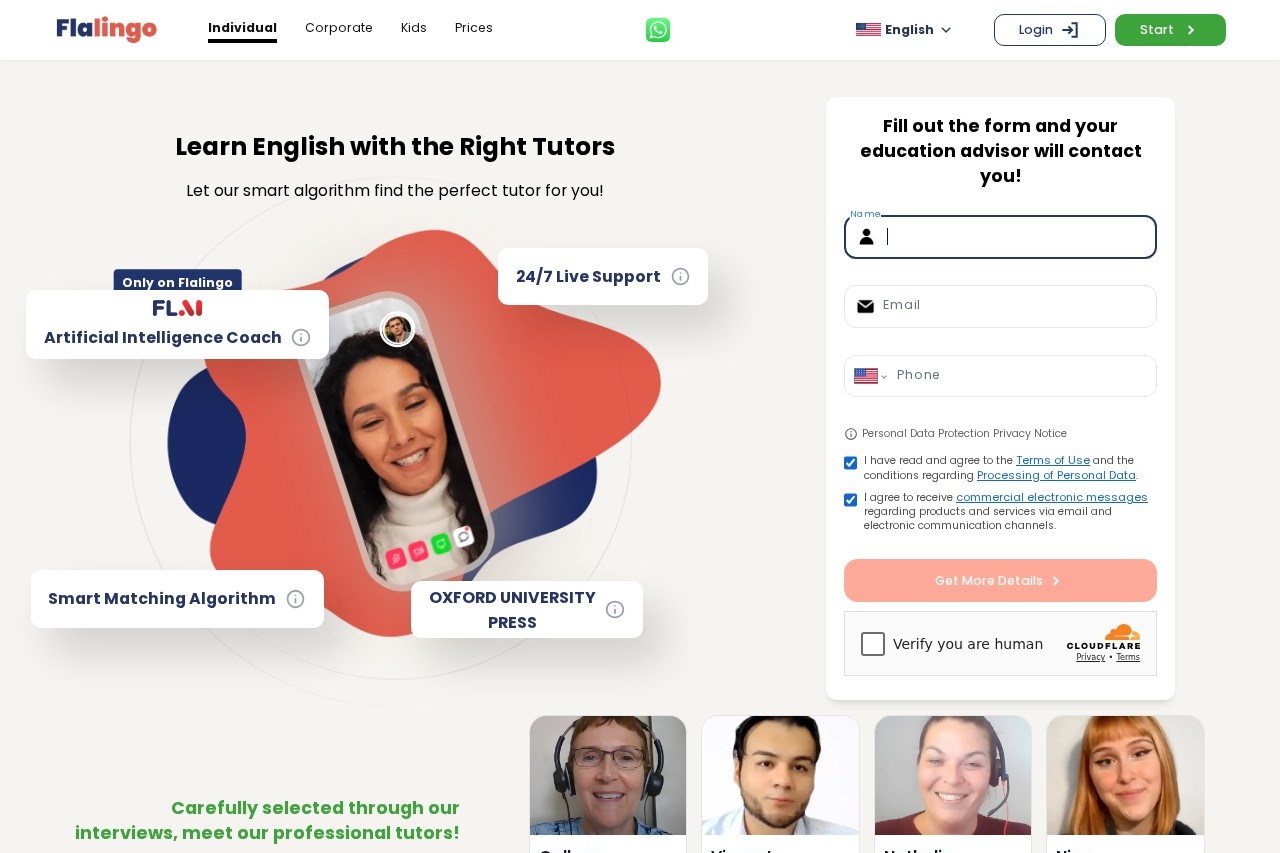Click the Flalingo logo
The width and height of the screenshot is (1280, 853).
pos(106,29)
